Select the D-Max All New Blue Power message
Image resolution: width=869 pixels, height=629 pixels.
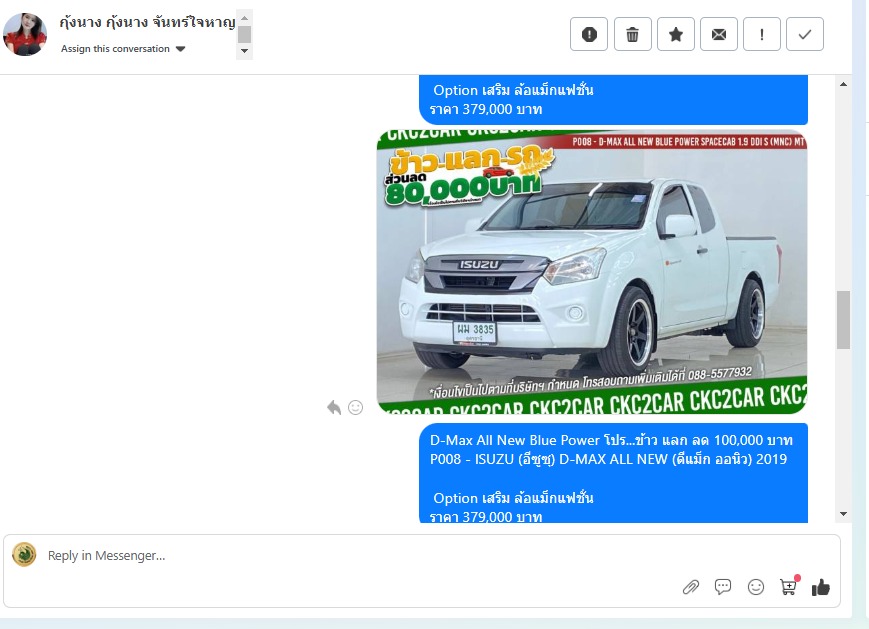point(614,473)
